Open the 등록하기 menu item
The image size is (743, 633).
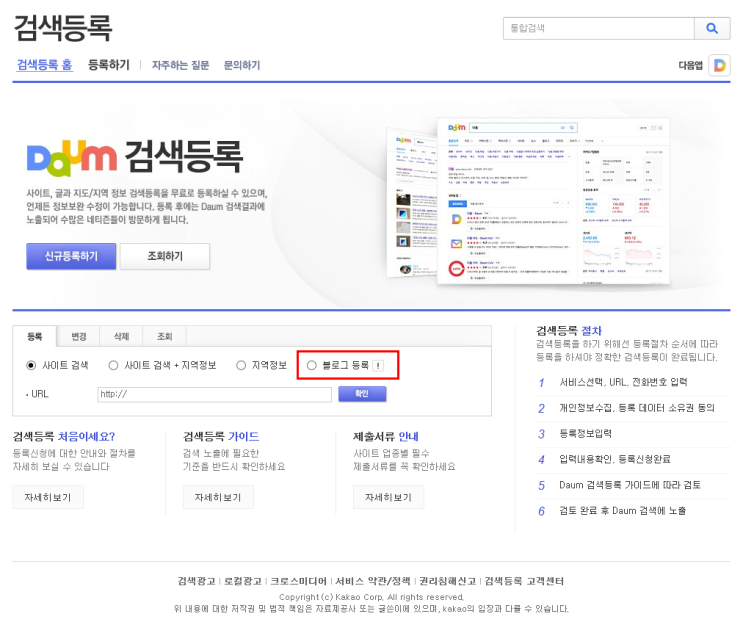click(109, 64)
